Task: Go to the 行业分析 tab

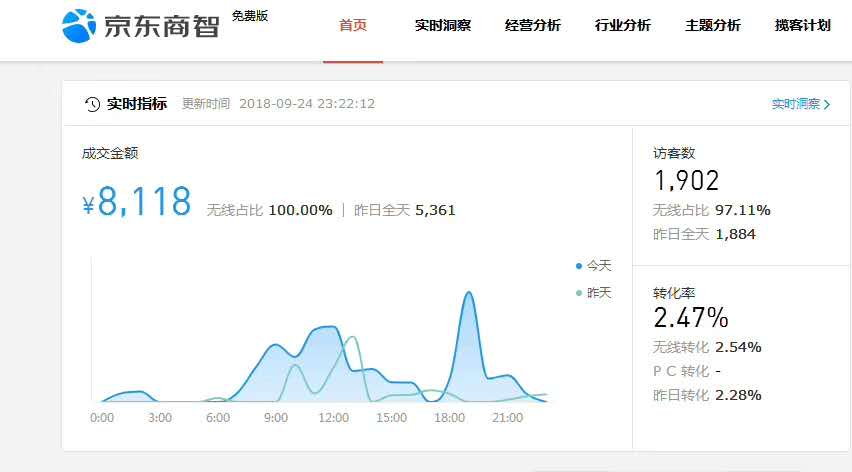Action: (x=623, y=26)
